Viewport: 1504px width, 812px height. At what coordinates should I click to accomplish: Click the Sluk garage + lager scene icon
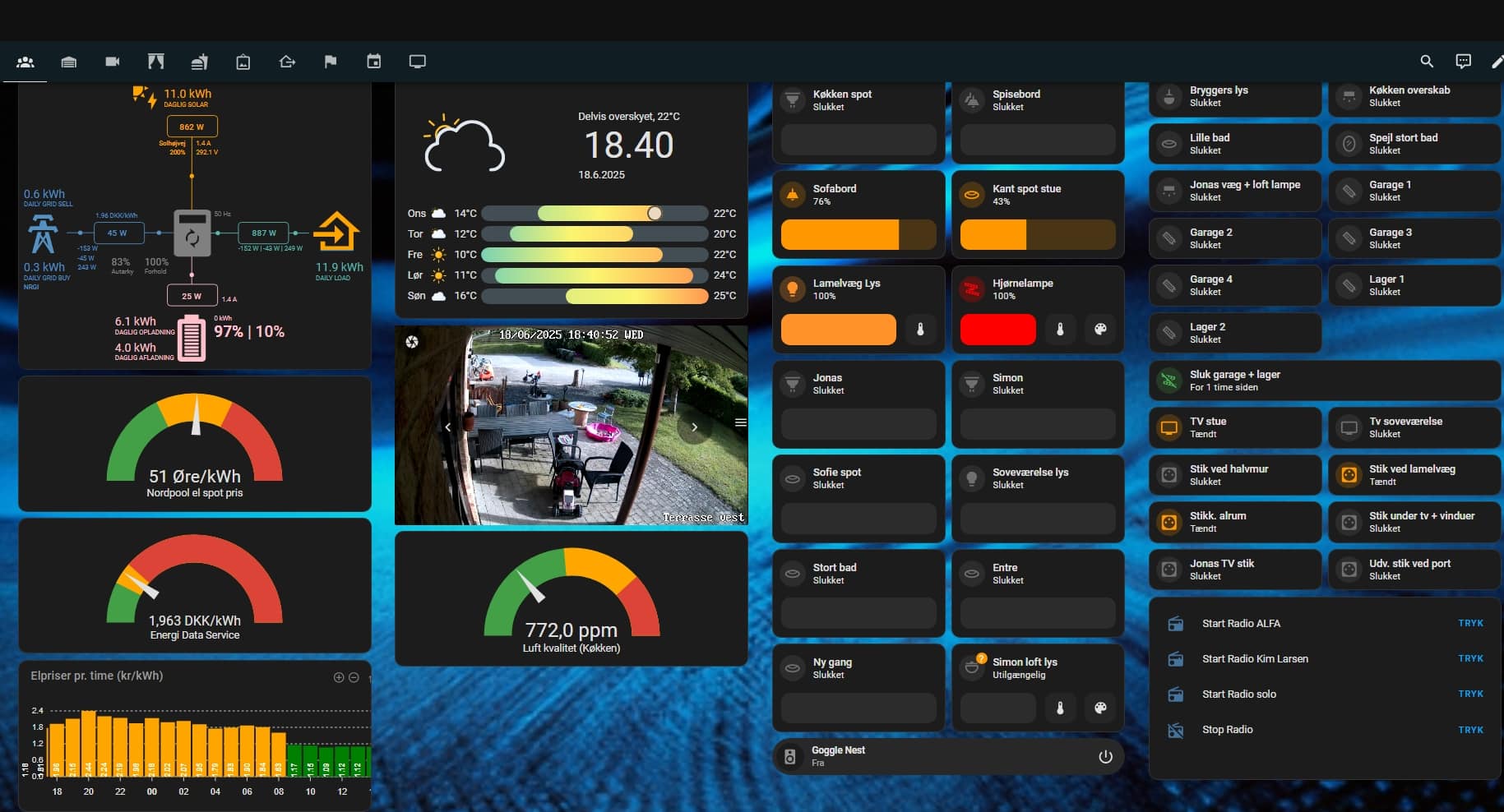[x=1168, y=381]
